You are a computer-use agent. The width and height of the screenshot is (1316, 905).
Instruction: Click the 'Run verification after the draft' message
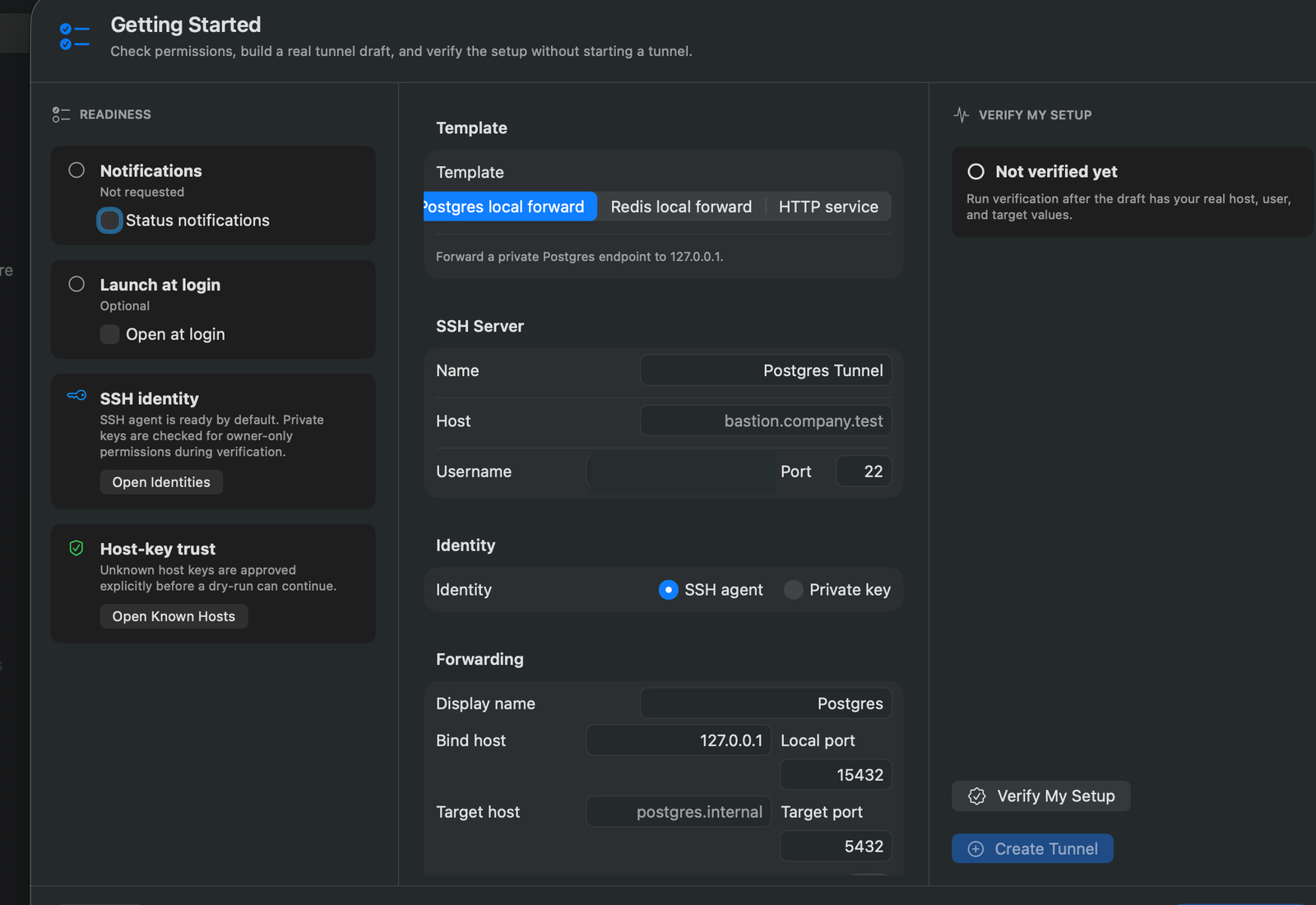click(x=1128, y=207)
